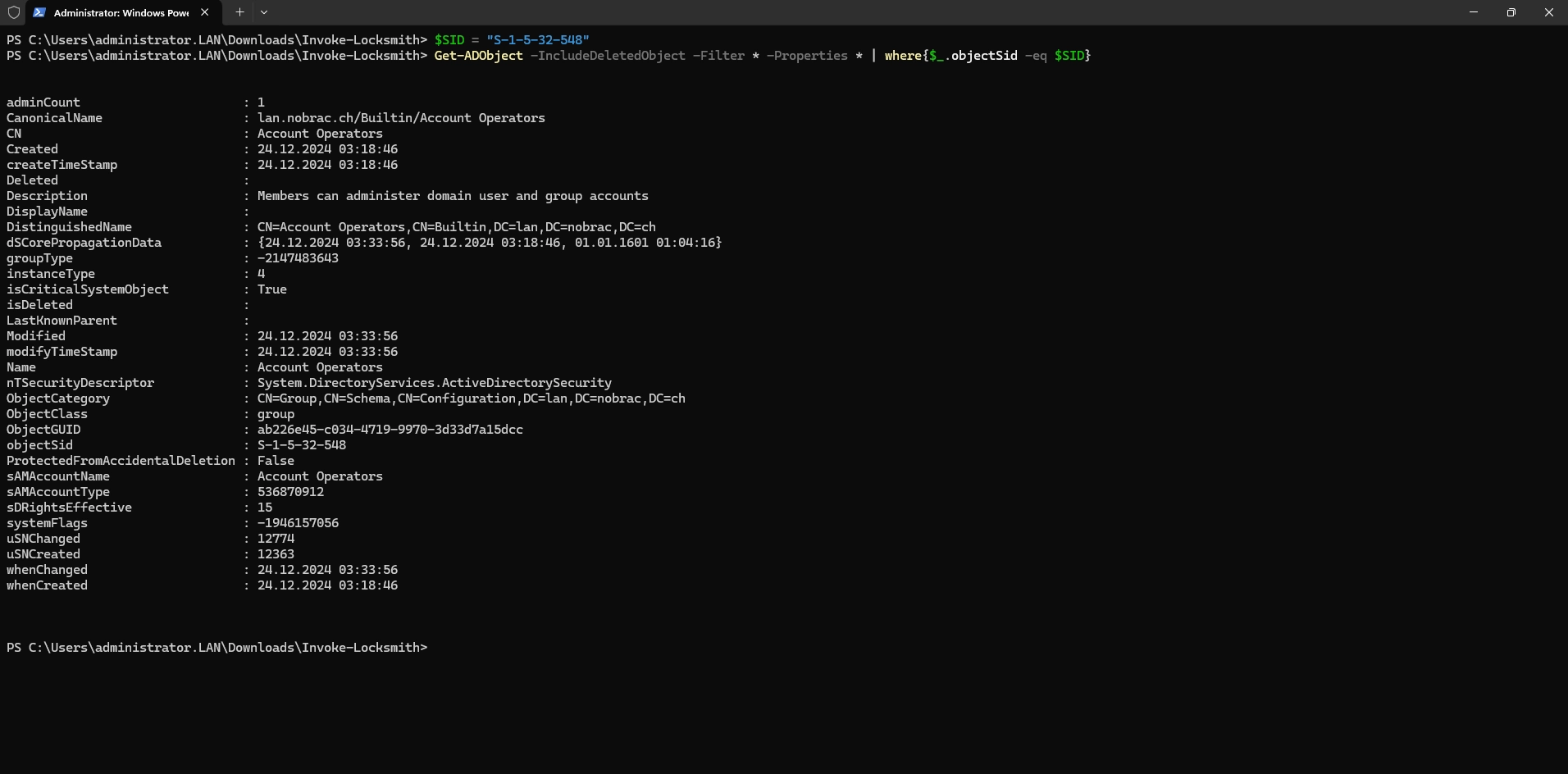Viewport: 1568px width, 774px height.
Task: Click the nTSecurityDescriptor value text
Action: click(435, 383)
